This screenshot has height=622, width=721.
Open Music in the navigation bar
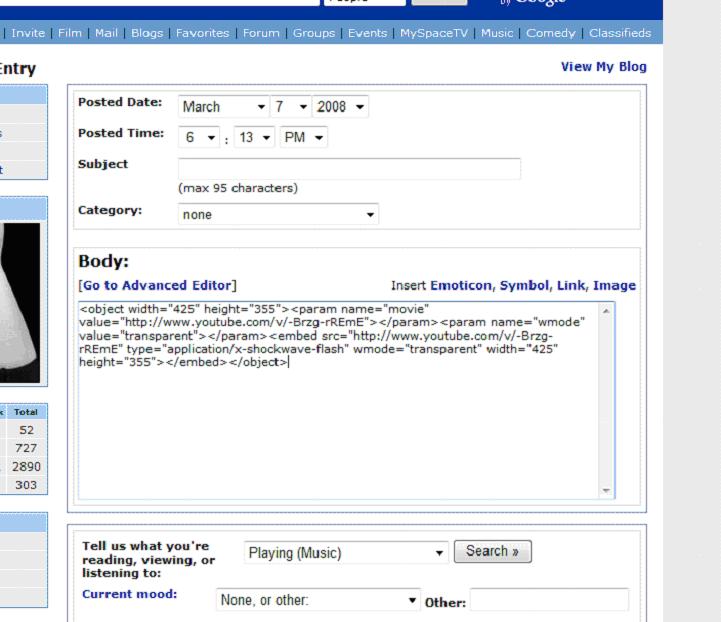[x=497, y=33]
